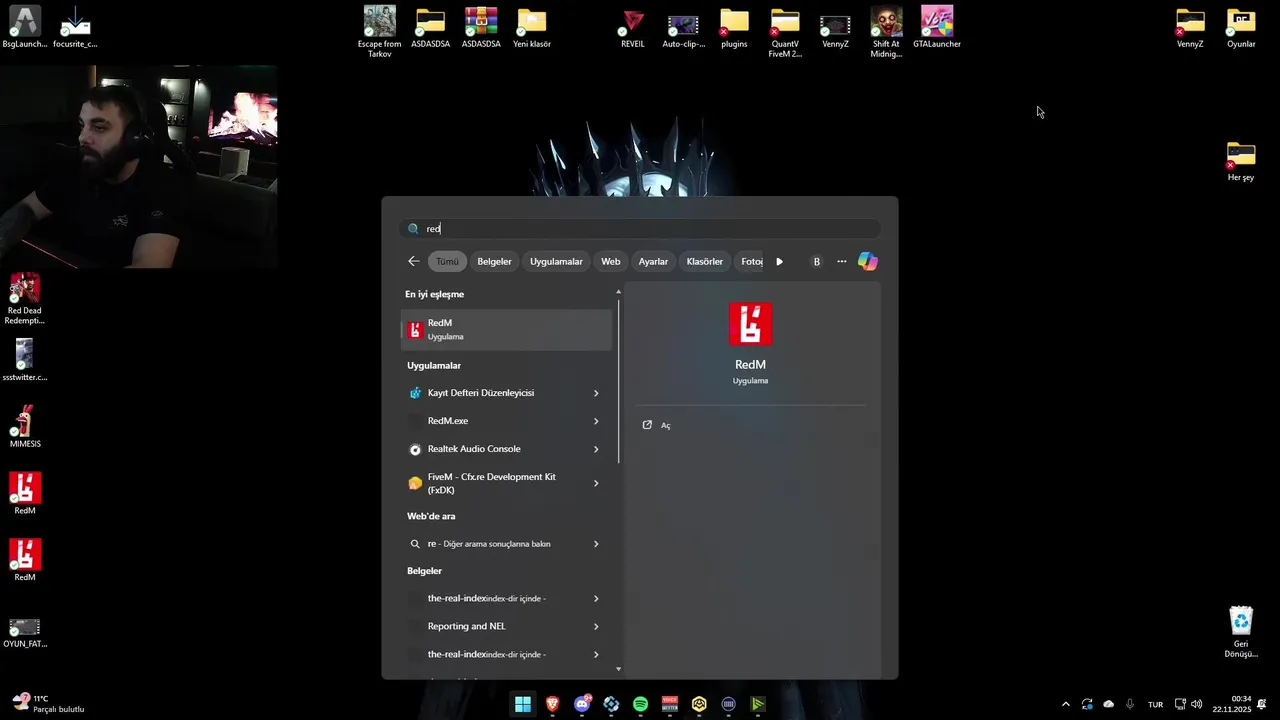Switch to Belgeler filter tab
Screen dimensions: 1280x720
pos(494,261)
